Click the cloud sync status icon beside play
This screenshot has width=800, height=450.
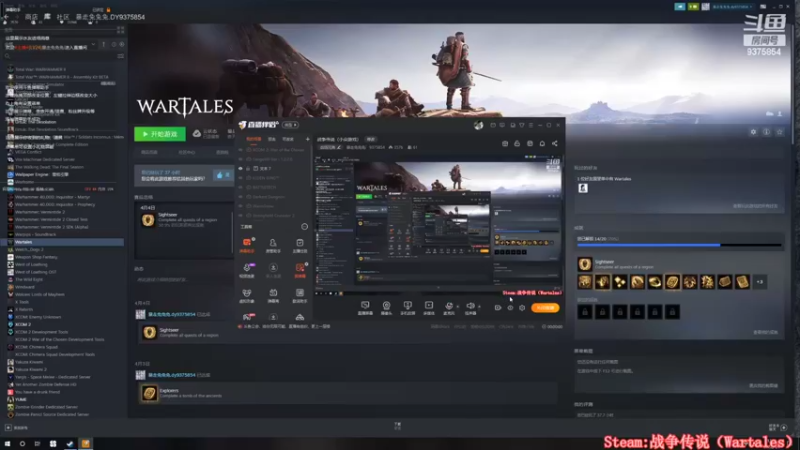point(196,134)
